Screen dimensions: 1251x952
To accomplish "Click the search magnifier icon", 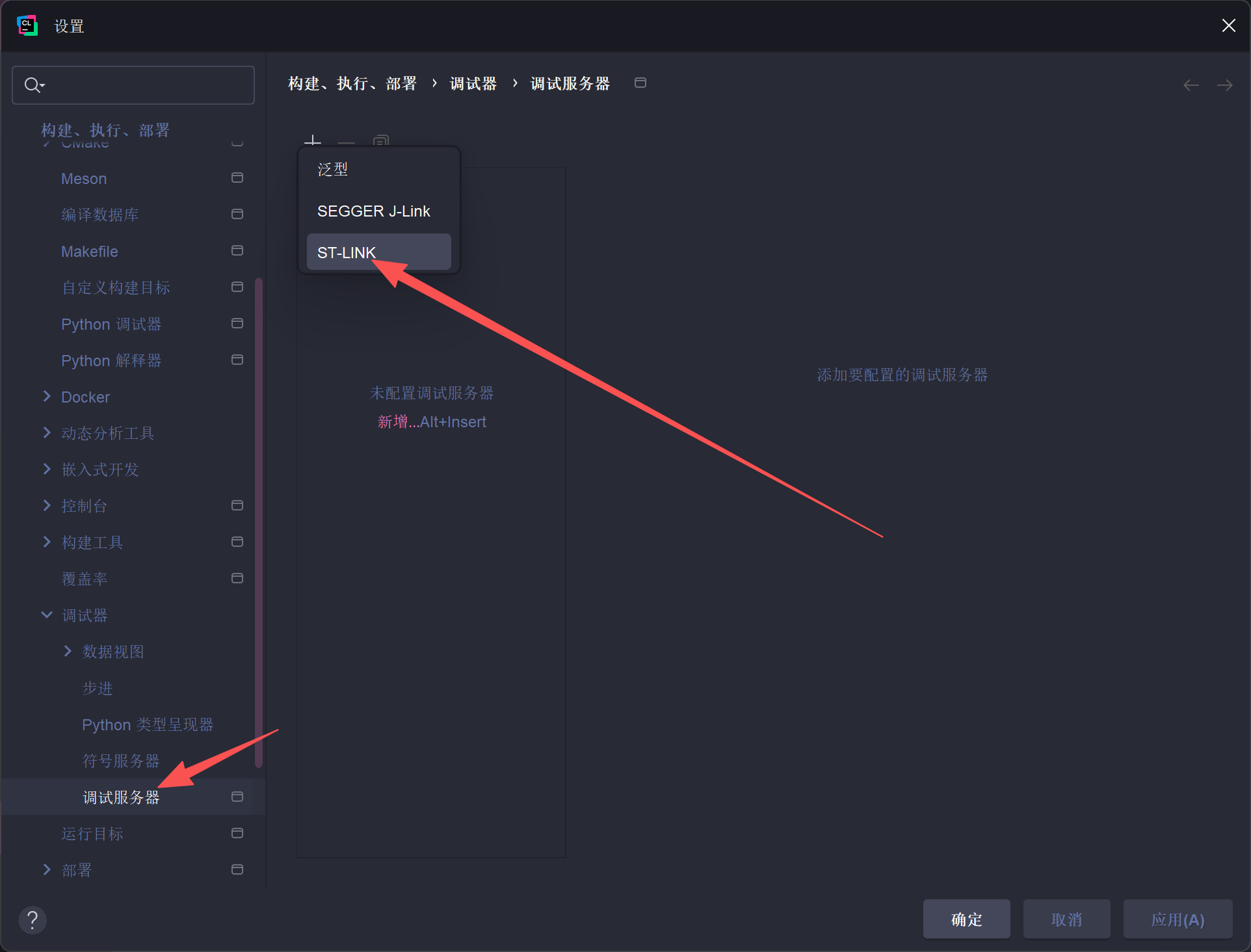I will pos(33,85).
